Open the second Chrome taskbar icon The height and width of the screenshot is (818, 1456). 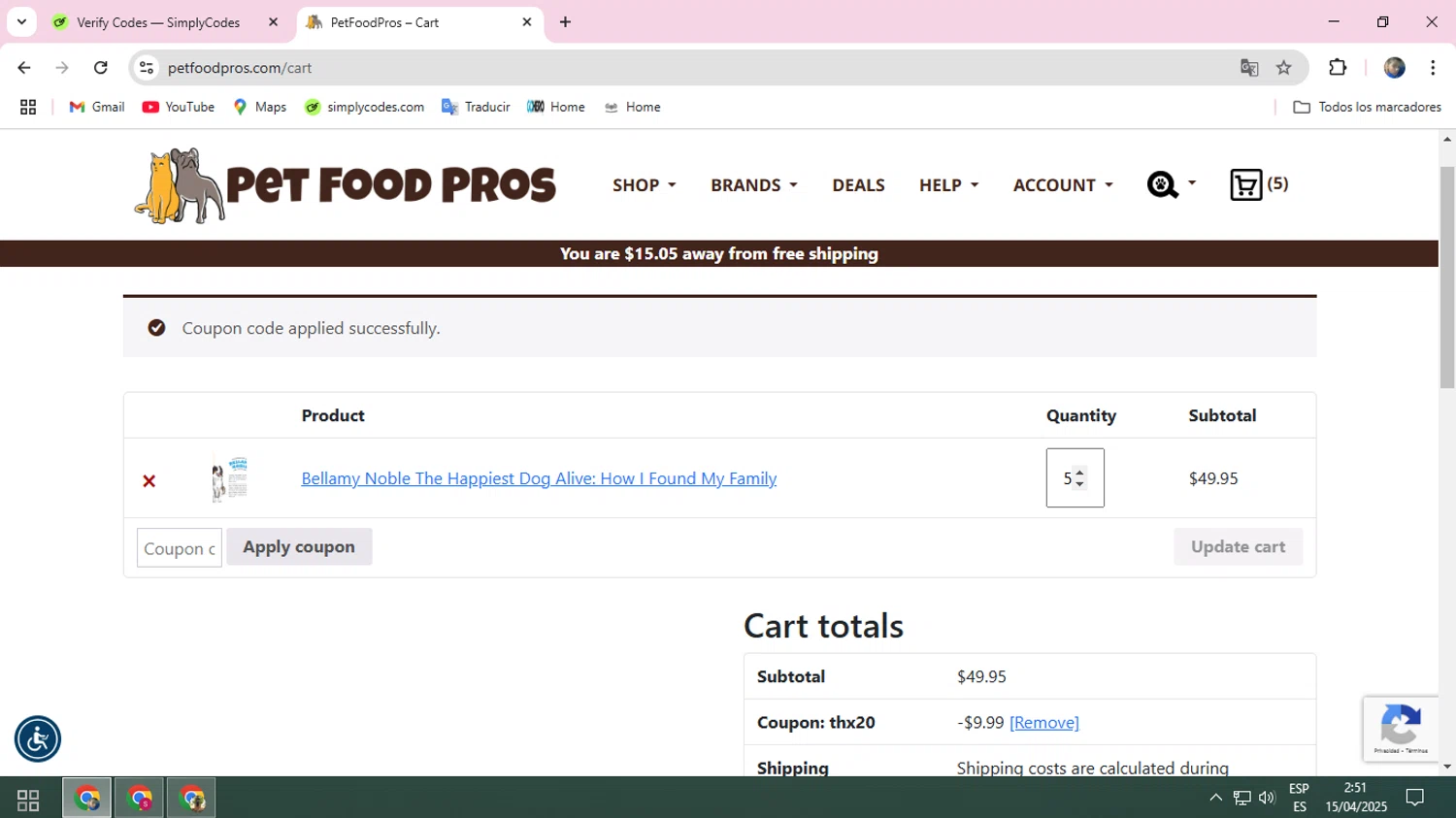tap(140, 799)
